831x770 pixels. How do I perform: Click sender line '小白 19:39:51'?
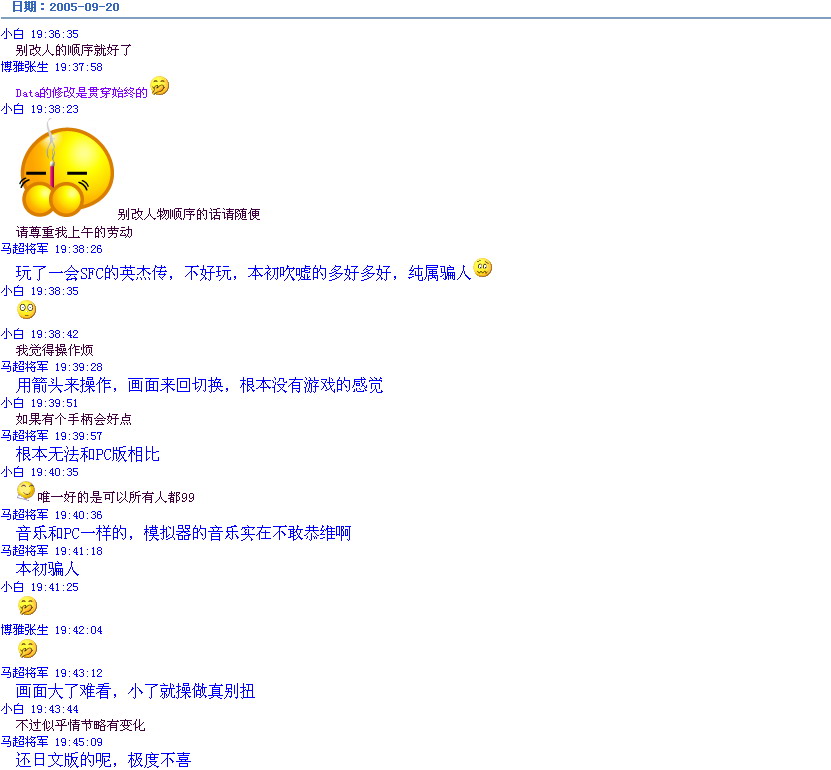coord(40,403)
